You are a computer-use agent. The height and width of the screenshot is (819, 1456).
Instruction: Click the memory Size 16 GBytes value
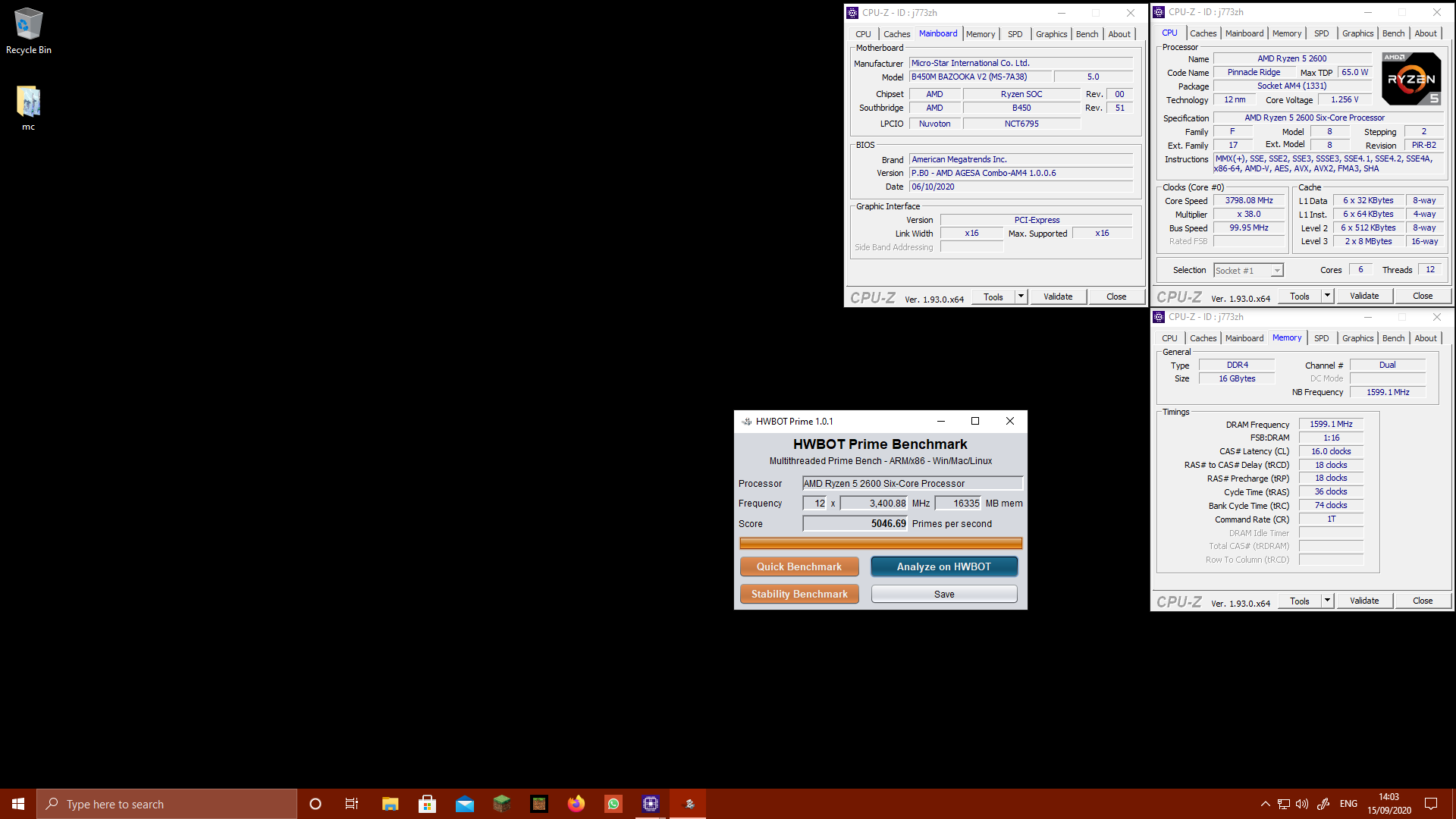tap(1237, 378)
